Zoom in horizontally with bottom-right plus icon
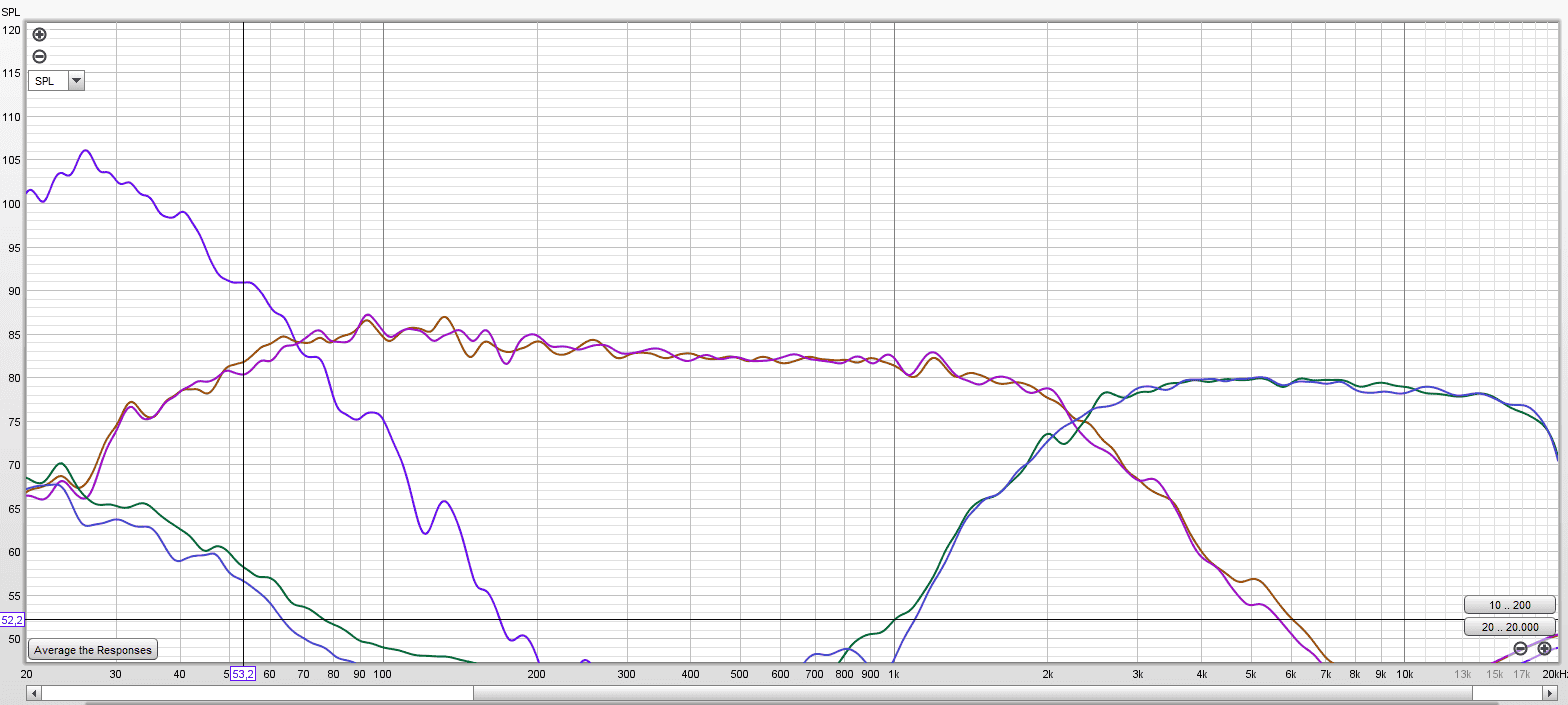Screen dimensions: 1568x705 click(x=1544, y=649)
